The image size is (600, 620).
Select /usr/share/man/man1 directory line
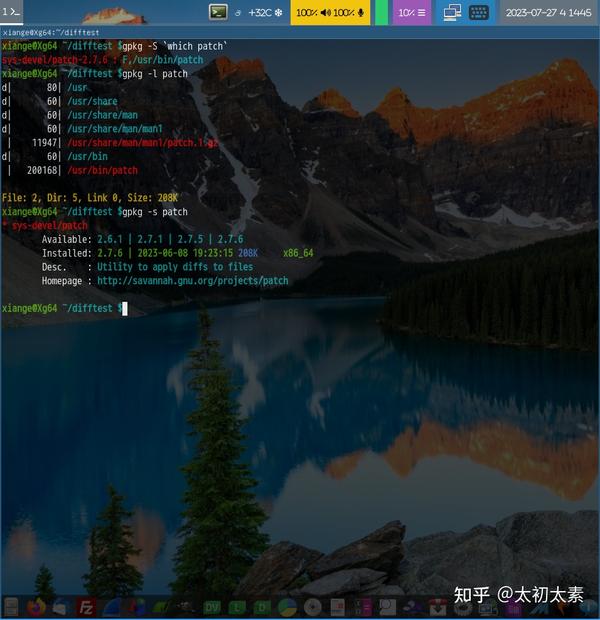(x=115, y=129)
